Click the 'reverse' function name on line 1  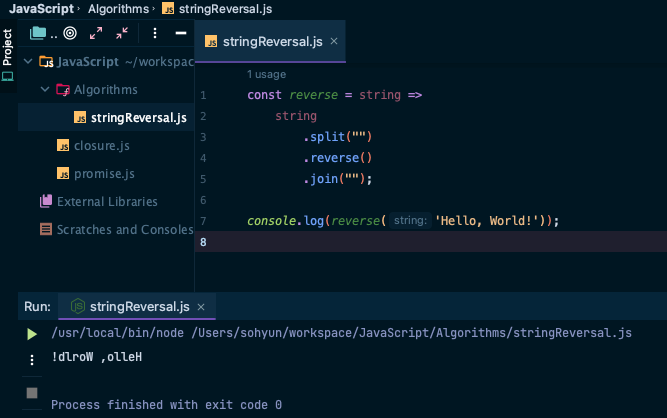314,95
